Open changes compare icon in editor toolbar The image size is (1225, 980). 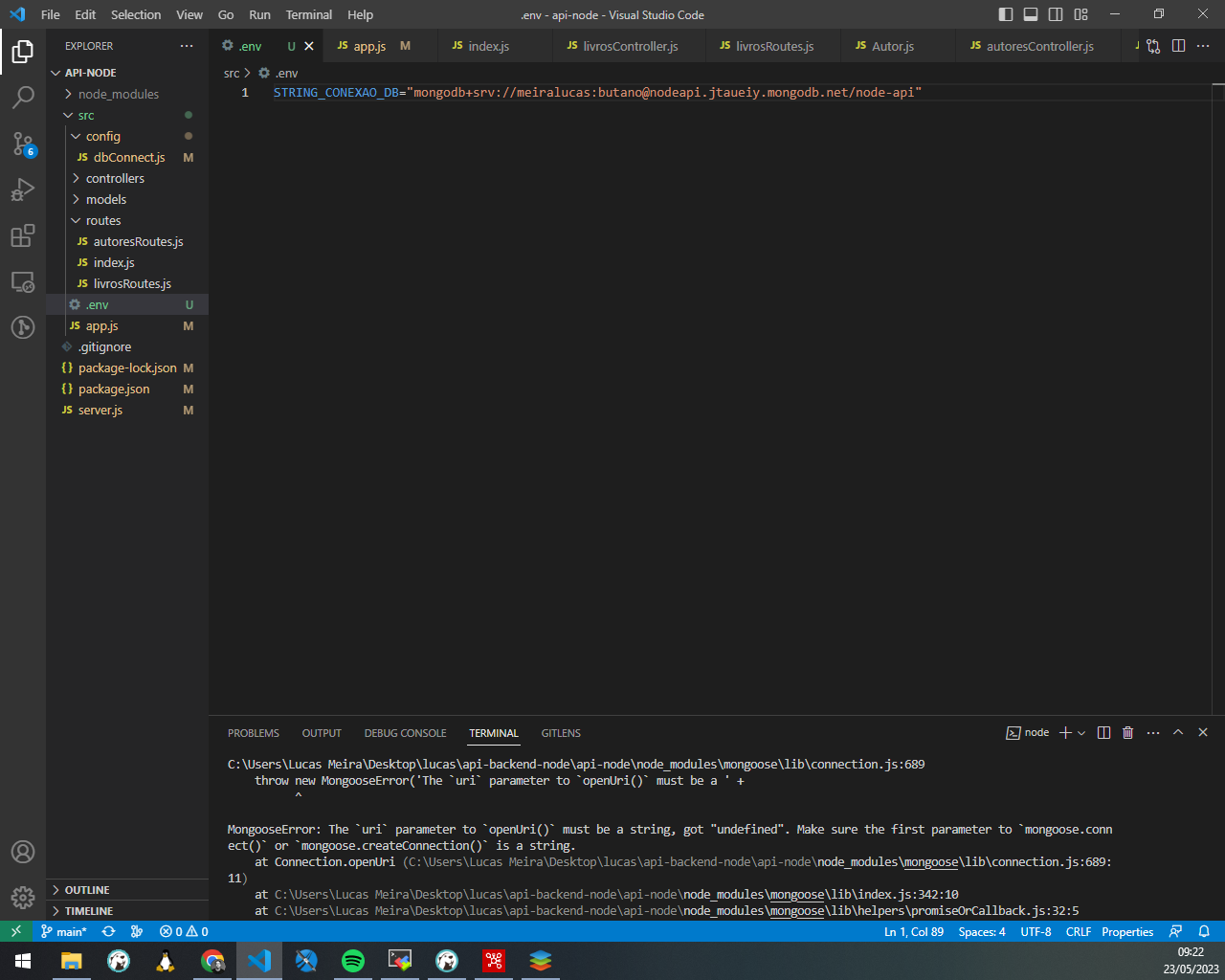[1153, 46]
